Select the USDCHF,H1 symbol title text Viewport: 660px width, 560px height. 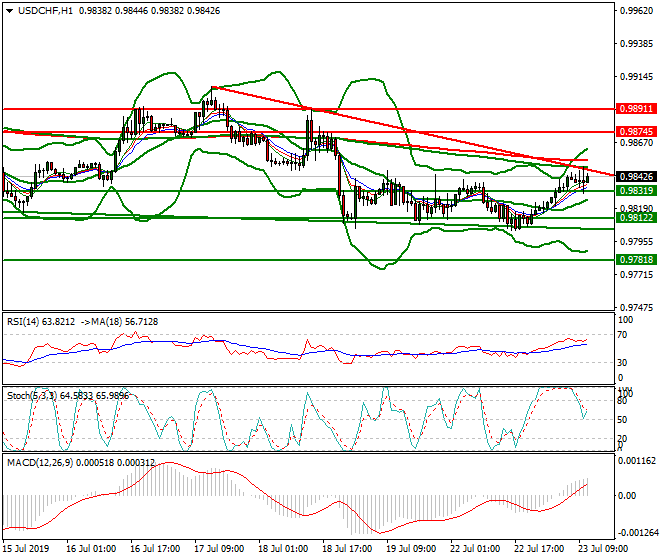(x=45, y=11)
